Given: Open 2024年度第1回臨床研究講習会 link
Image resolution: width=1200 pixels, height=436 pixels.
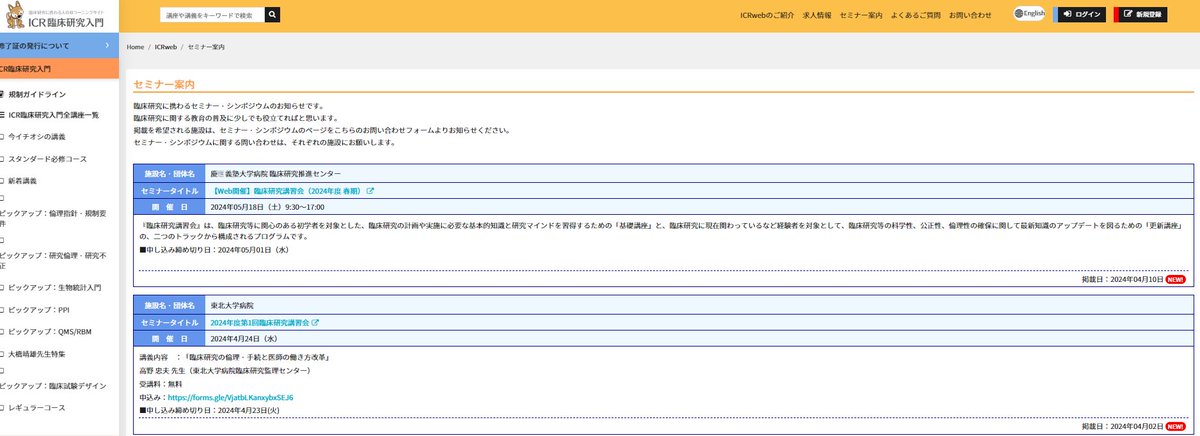Looking at the screenshot, I should tap(260, 323).
